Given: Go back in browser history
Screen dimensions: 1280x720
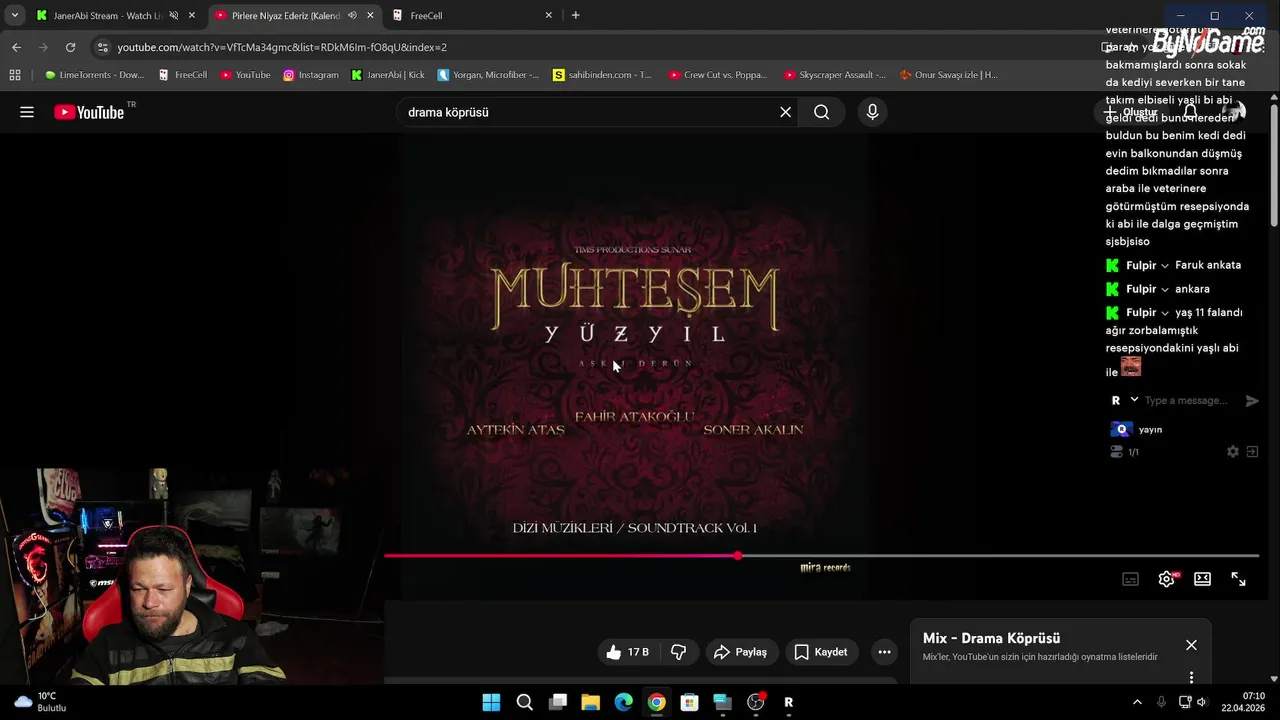Looking at the screenshot, I should [16, 47].
